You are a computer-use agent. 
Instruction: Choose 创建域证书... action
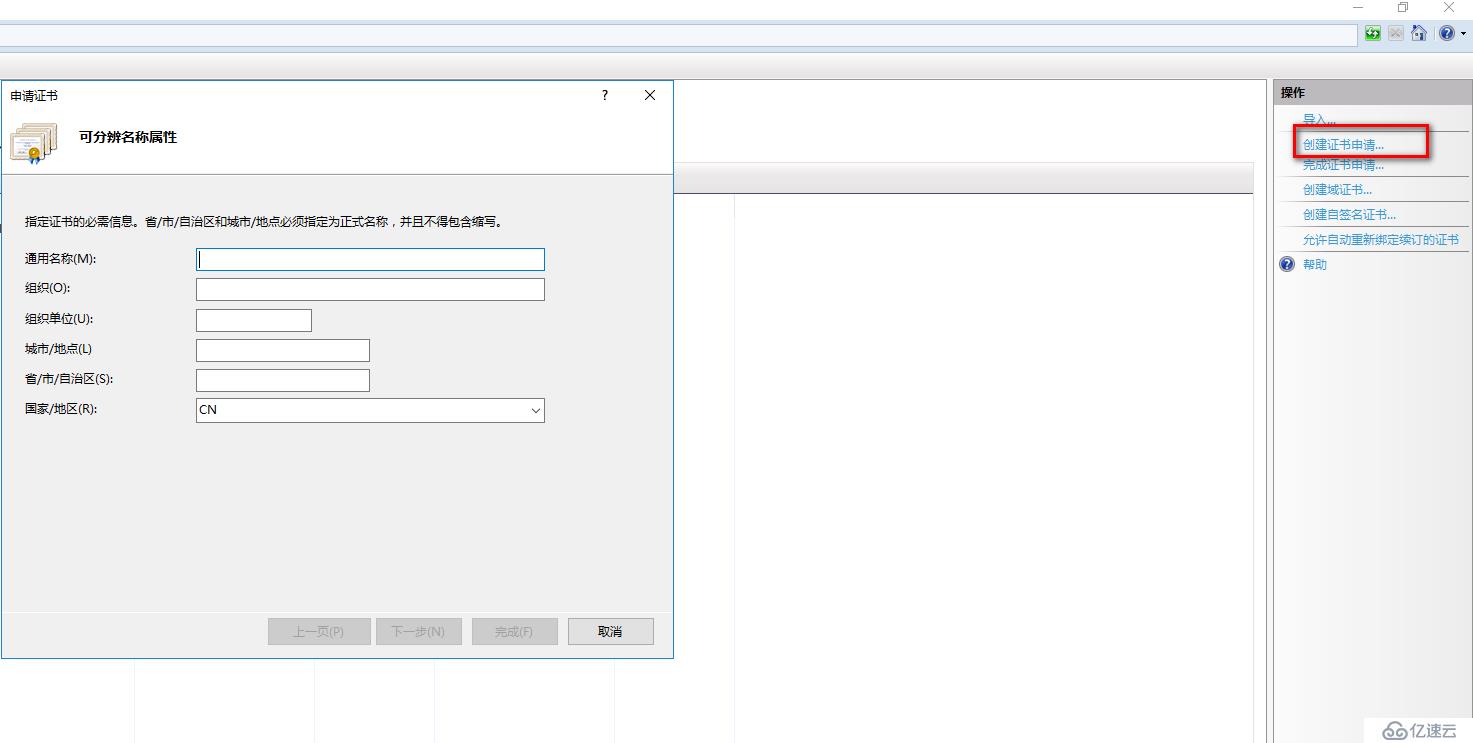(1337, 189)
